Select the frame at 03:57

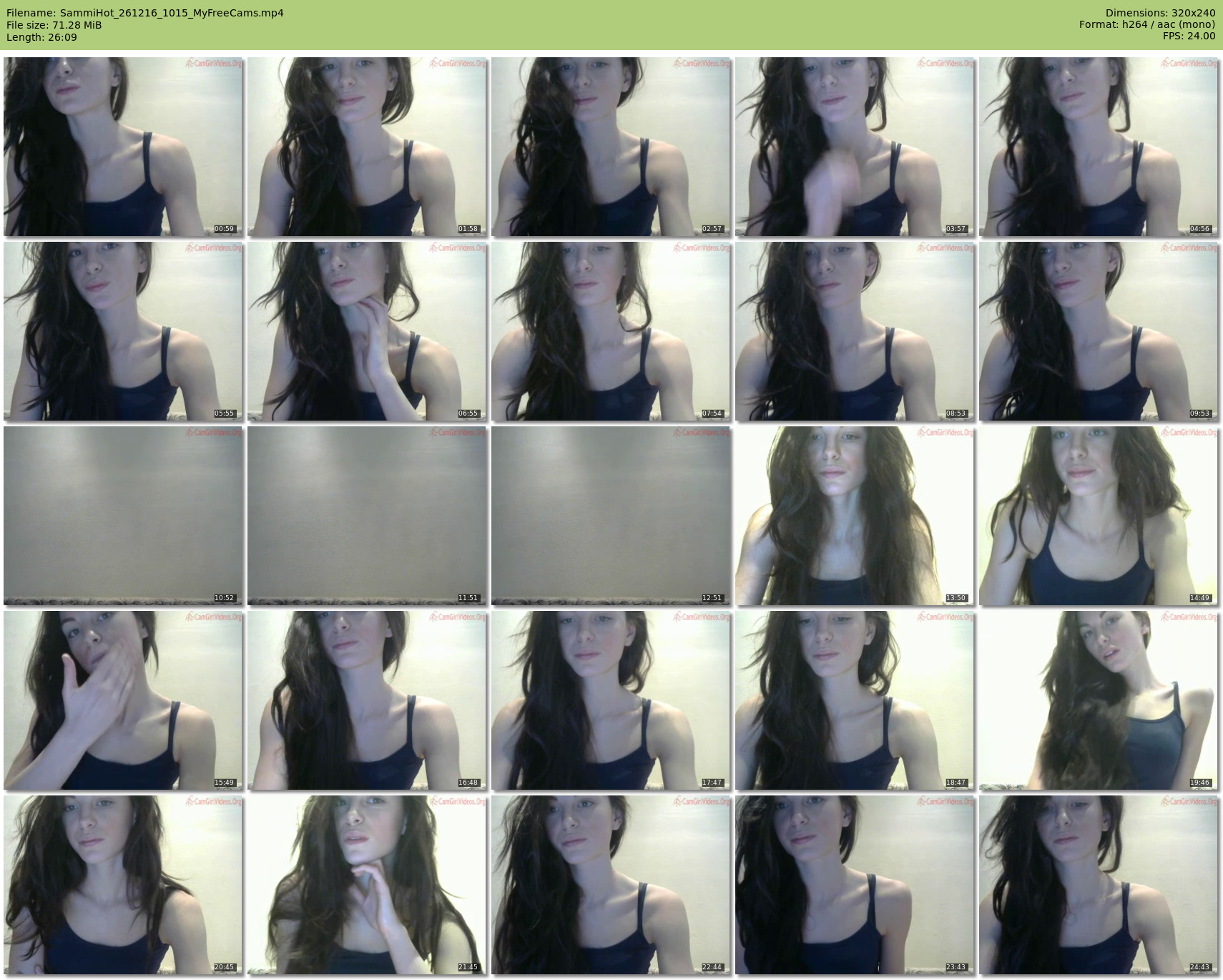click(854, 147)
